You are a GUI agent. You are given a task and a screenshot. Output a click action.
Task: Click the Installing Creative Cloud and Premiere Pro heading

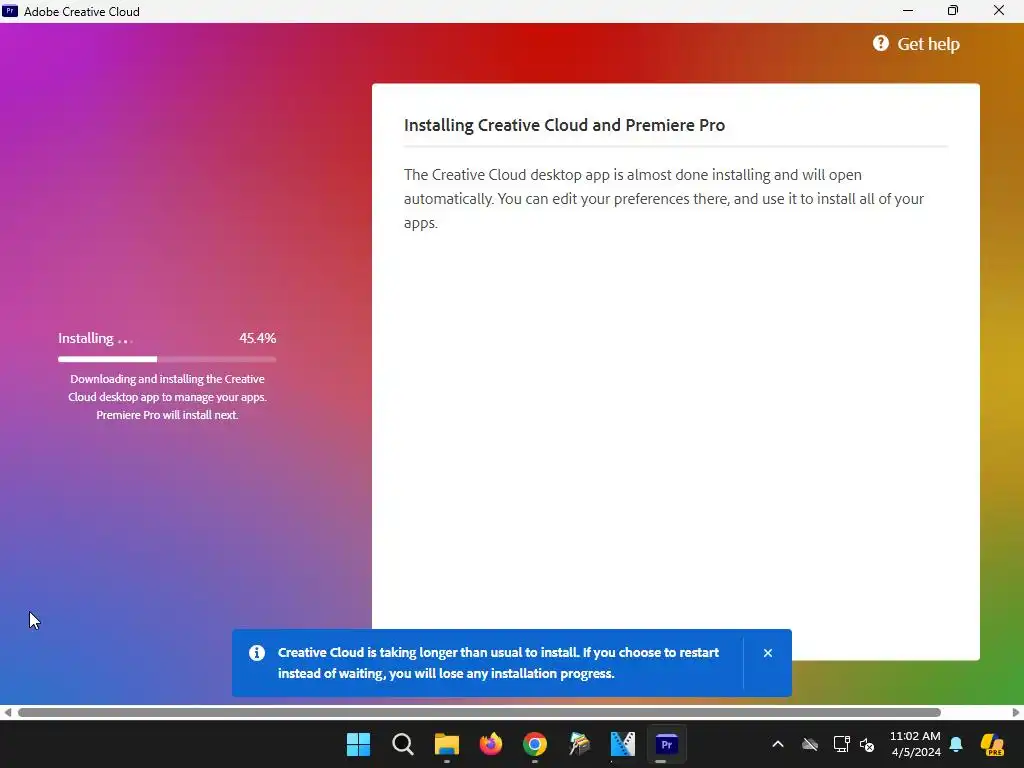[564, 125]
